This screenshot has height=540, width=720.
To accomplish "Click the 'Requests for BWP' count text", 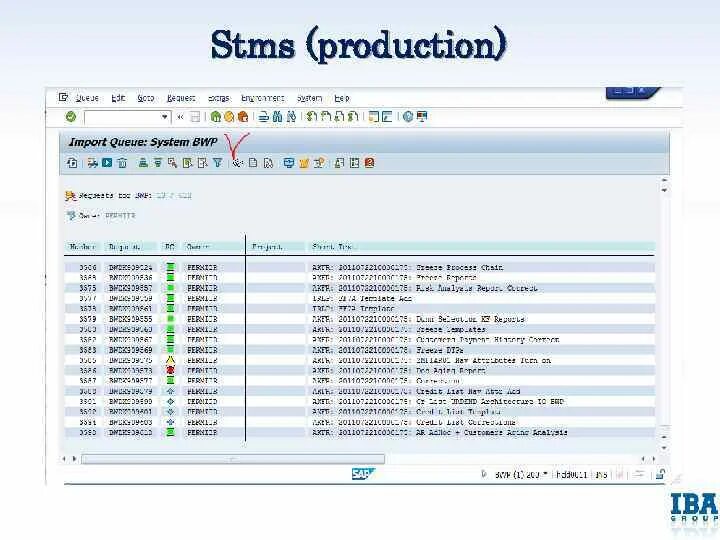I will pyautogui.click(x=174, y=196).
